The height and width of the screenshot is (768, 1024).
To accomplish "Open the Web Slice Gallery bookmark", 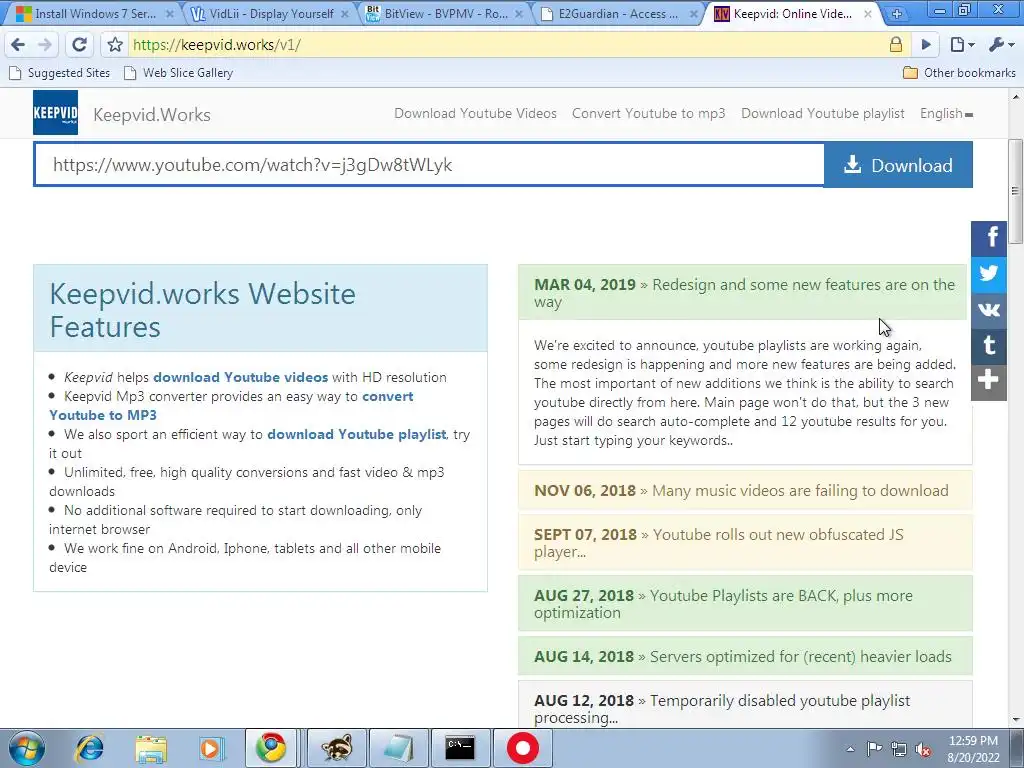I will click(178, 72).
